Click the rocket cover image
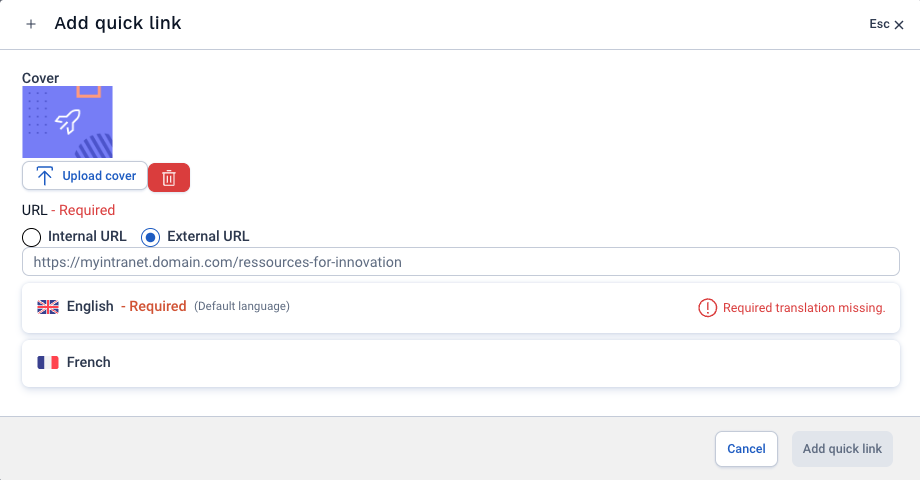Screen dimensions: 920x480 point(67,122)
